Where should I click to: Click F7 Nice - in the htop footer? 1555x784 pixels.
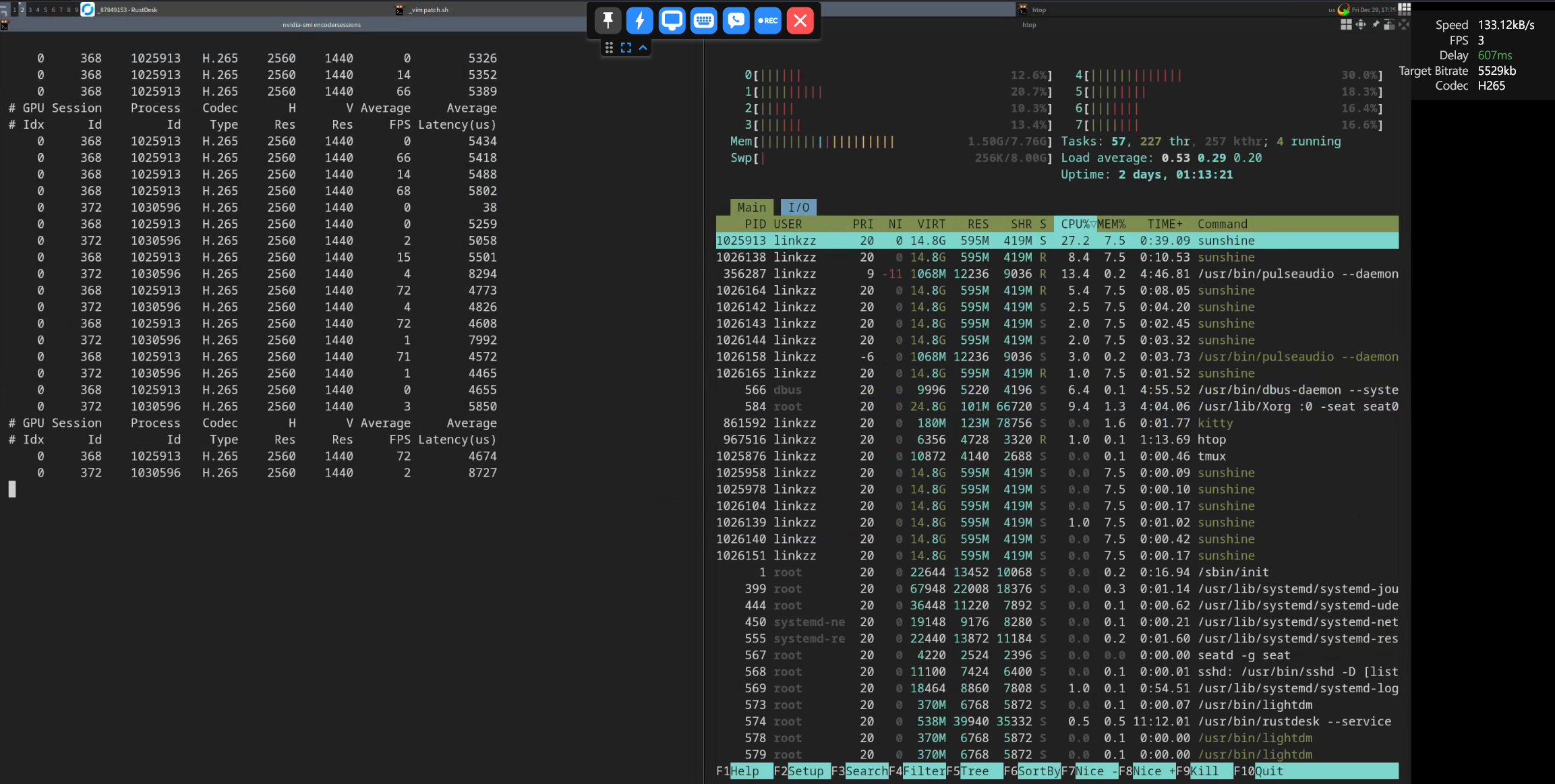click(1090, 771)
